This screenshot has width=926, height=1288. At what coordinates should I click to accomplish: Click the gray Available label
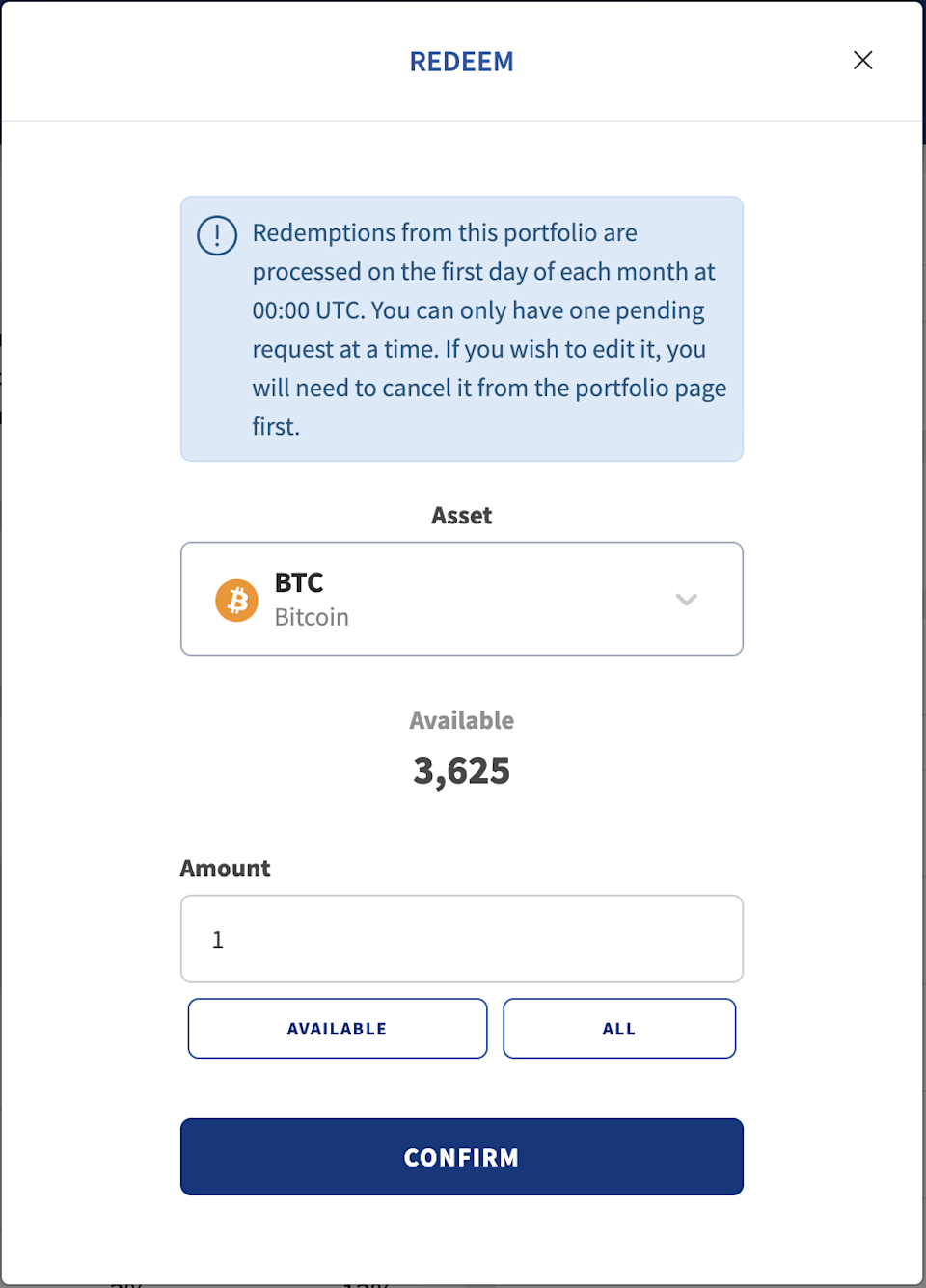click(461, 721)
